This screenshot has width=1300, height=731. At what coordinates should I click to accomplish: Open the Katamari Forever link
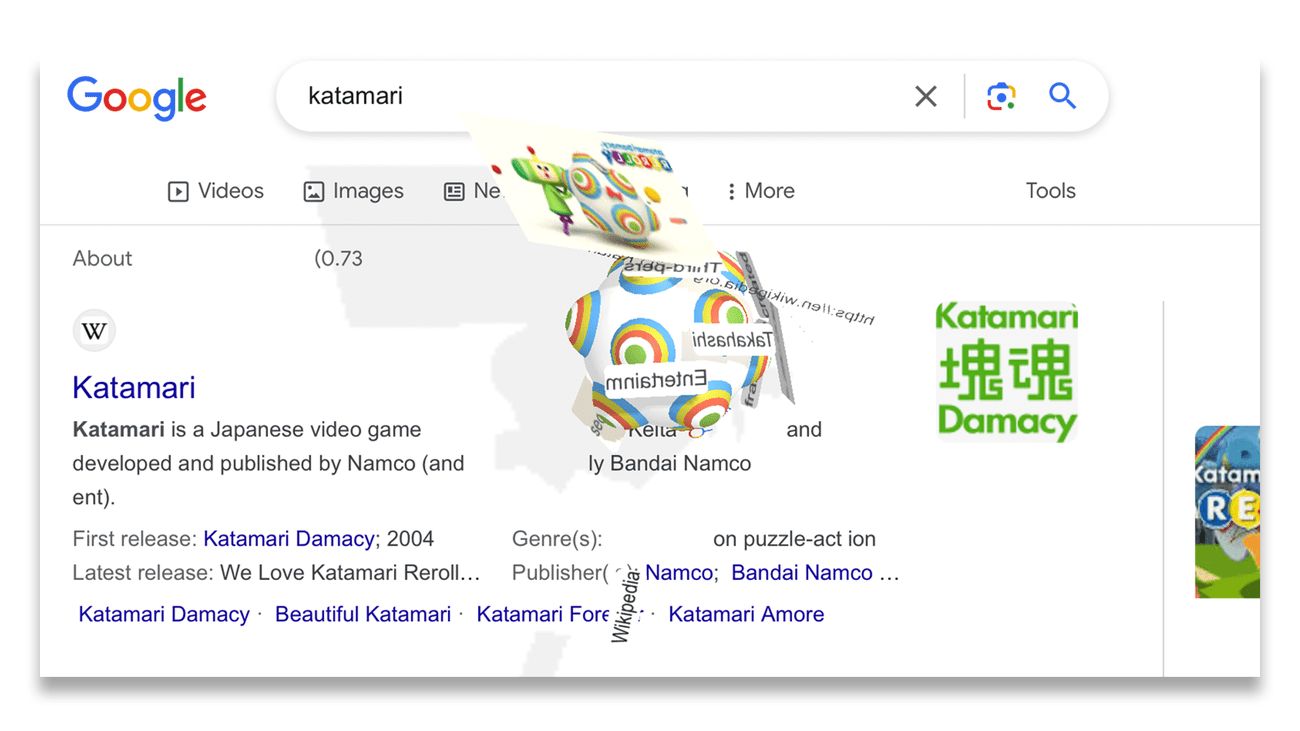pyautogui.click(x=551, y=613)
